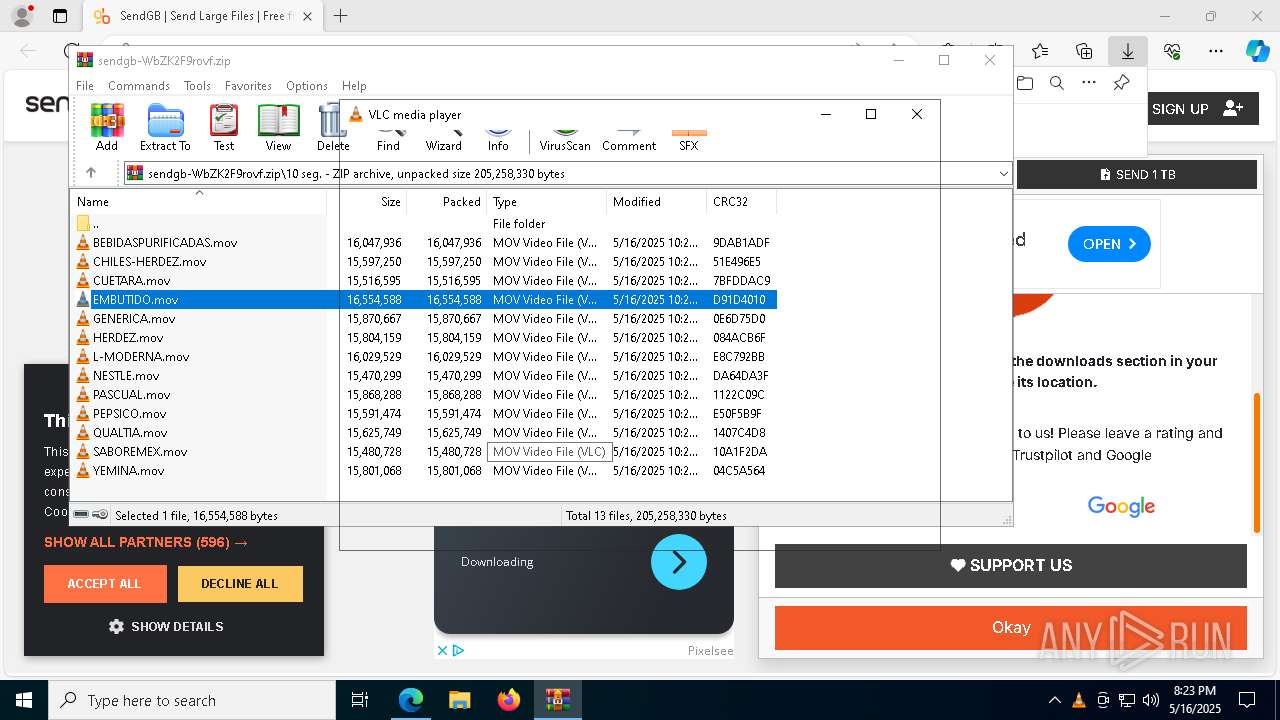1280x720 pixels.
Task: Open the WinRAR File menu
Action: (85, 86)
